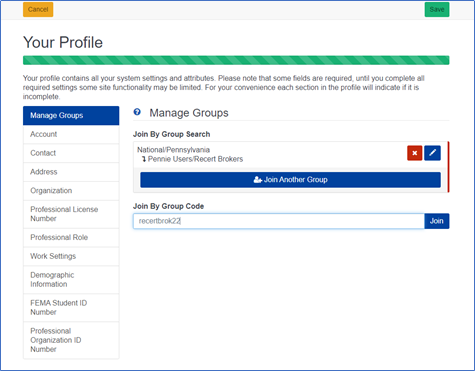The width and height of the screenshot is (475, 371).
Task: Open the Address section
Action: 71,172
